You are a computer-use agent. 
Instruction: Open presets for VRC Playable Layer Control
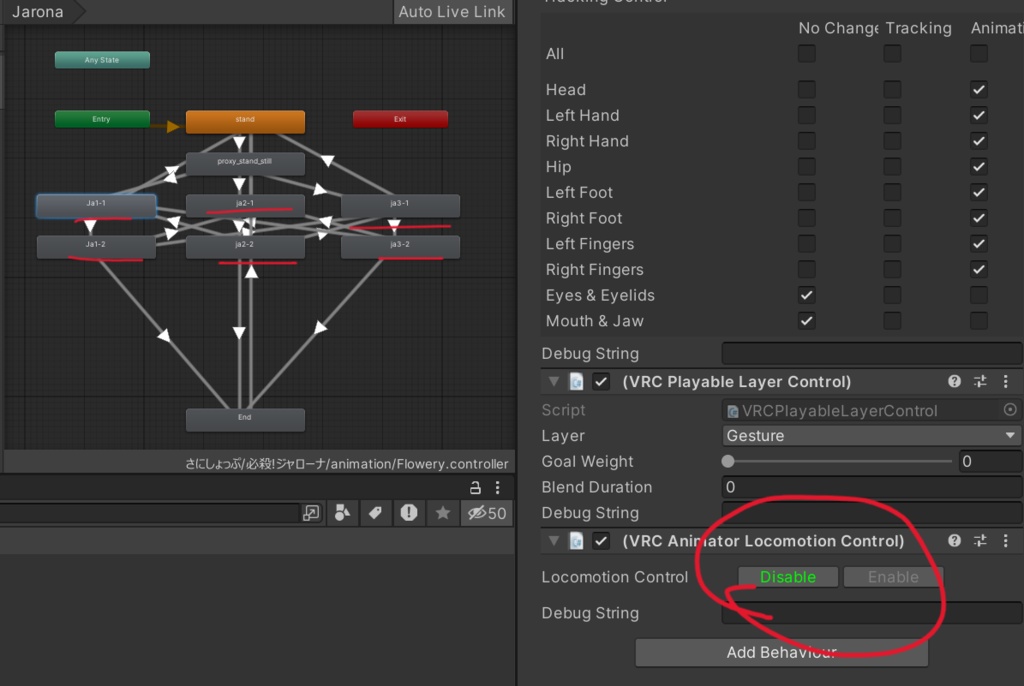980,381
